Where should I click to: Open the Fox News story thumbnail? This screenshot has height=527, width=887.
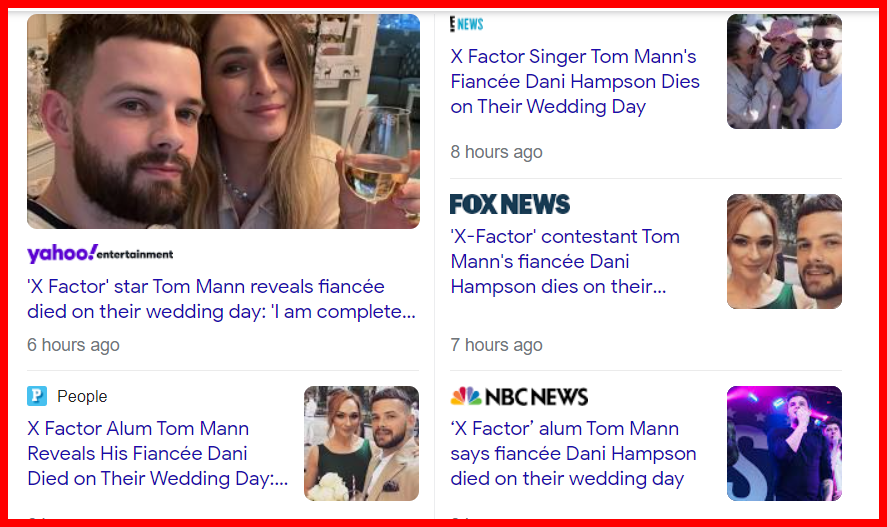[784, 251]
